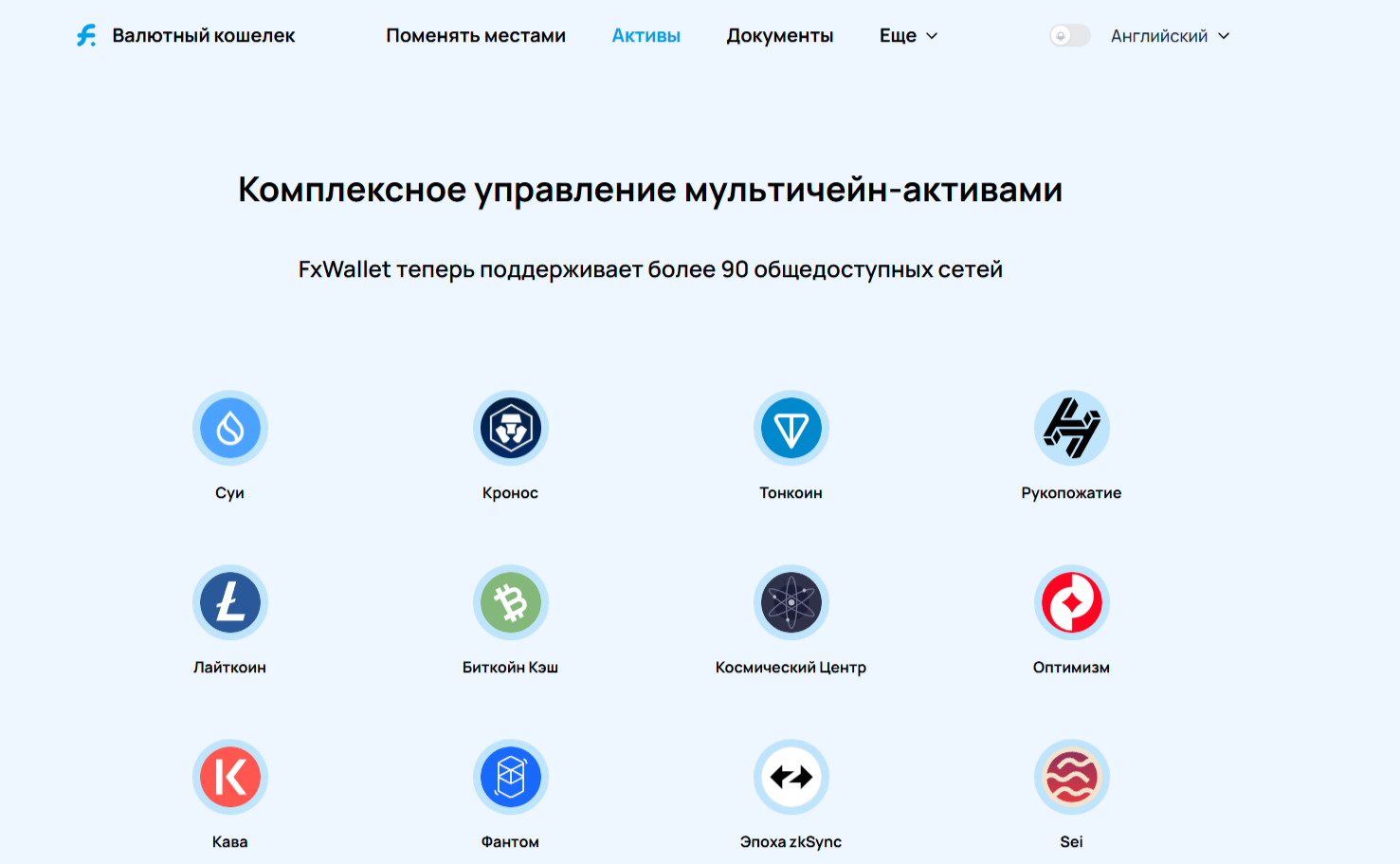This screenshot has width=1400, height=864.
Task: Select the Фантом coin icon
Action: (x=511, y=777)
